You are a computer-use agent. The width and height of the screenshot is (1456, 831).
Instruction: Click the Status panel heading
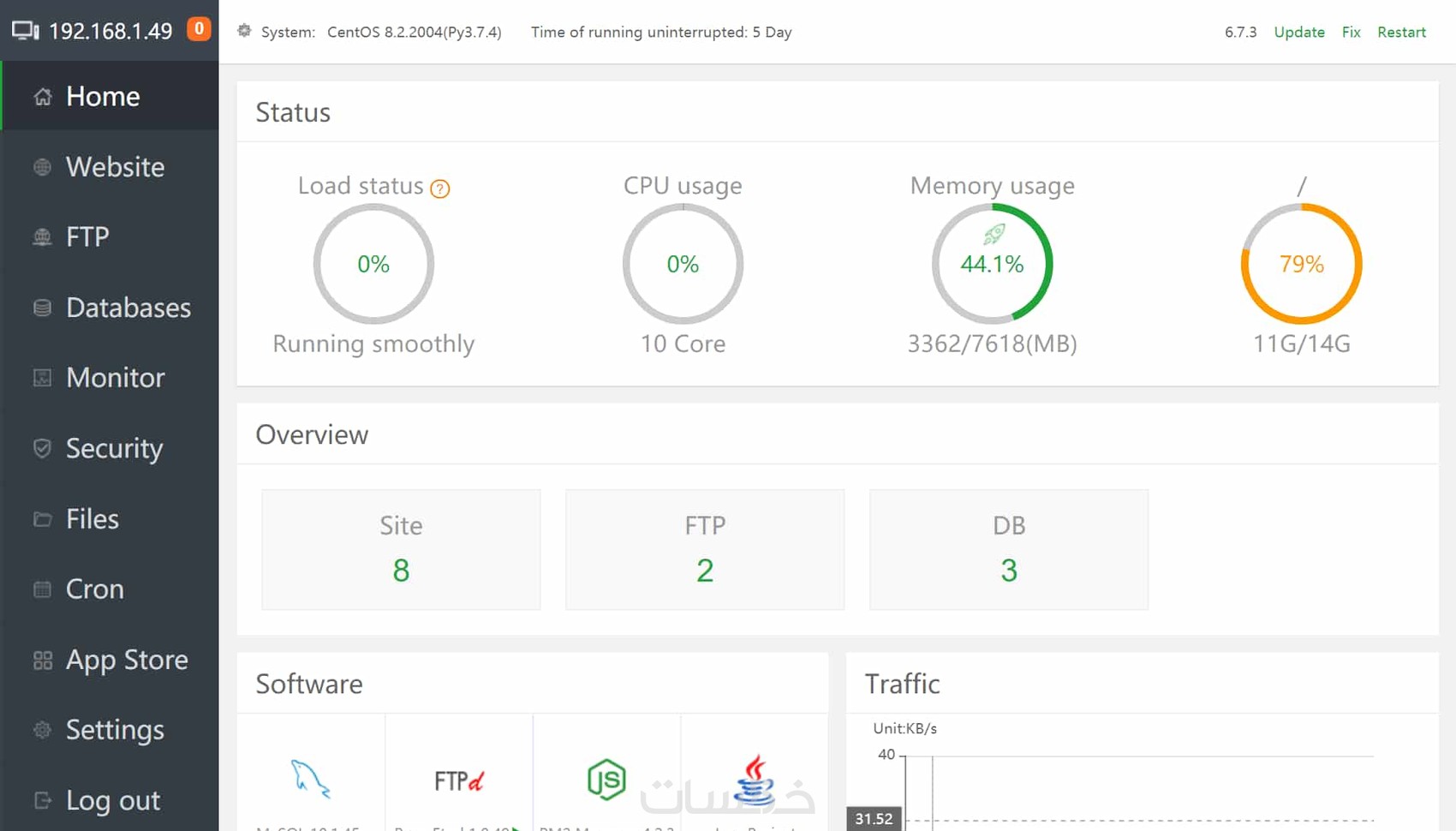tap(293, 112)
